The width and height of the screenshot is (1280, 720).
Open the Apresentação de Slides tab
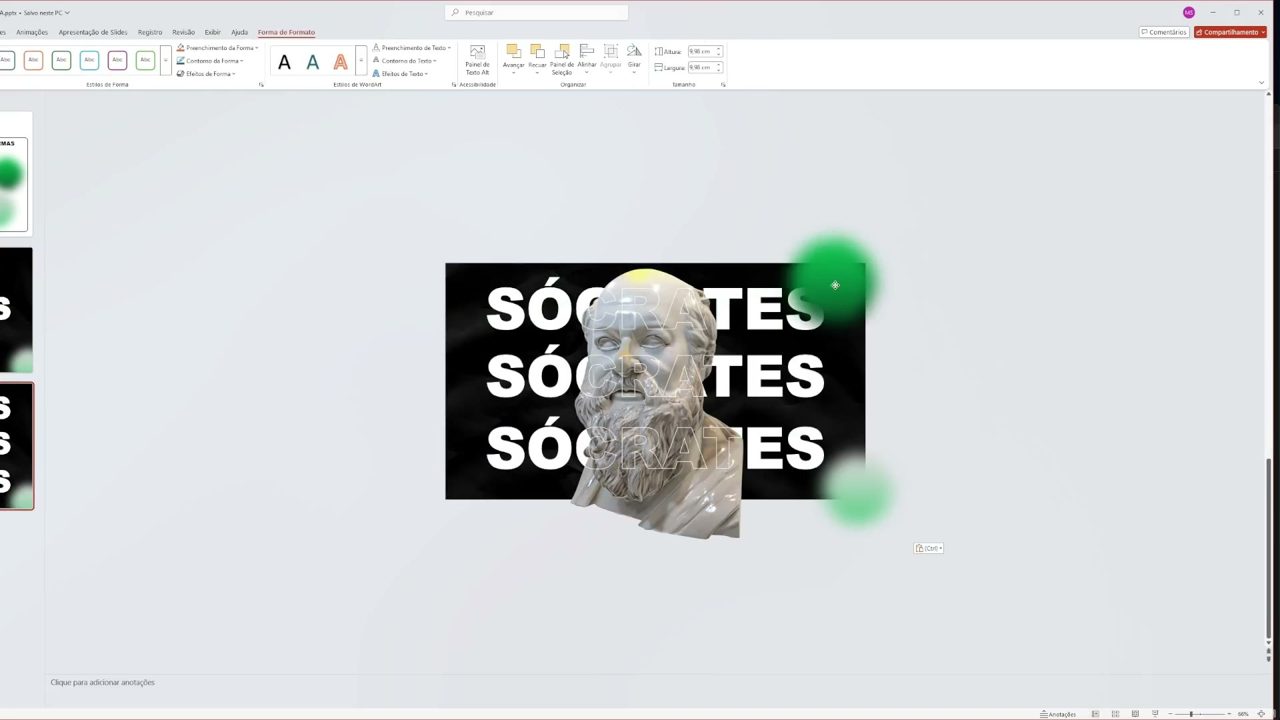pos(93,32)
